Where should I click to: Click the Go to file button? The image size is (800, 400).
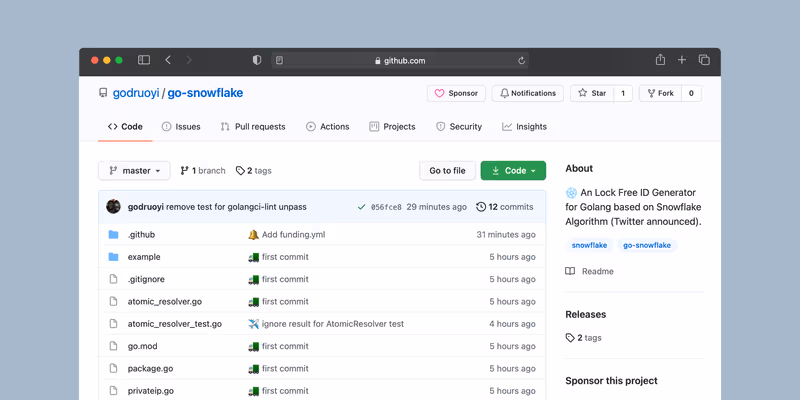[x=447, y=171]
